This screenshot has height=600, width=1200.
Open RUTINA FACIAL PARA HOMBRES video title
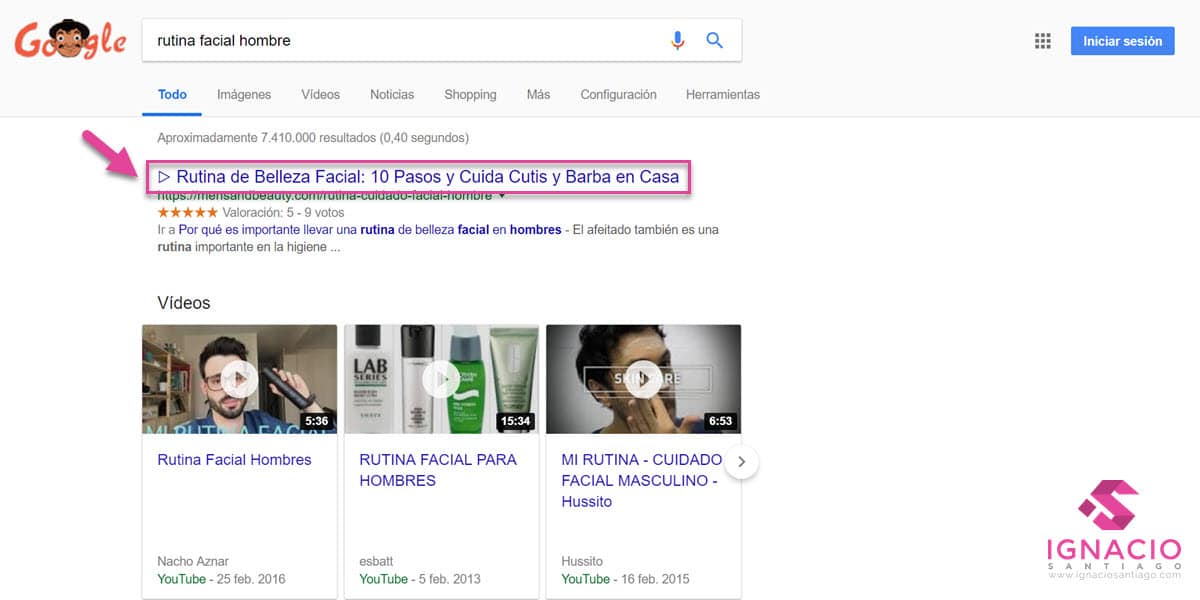[x=438, y=470]
